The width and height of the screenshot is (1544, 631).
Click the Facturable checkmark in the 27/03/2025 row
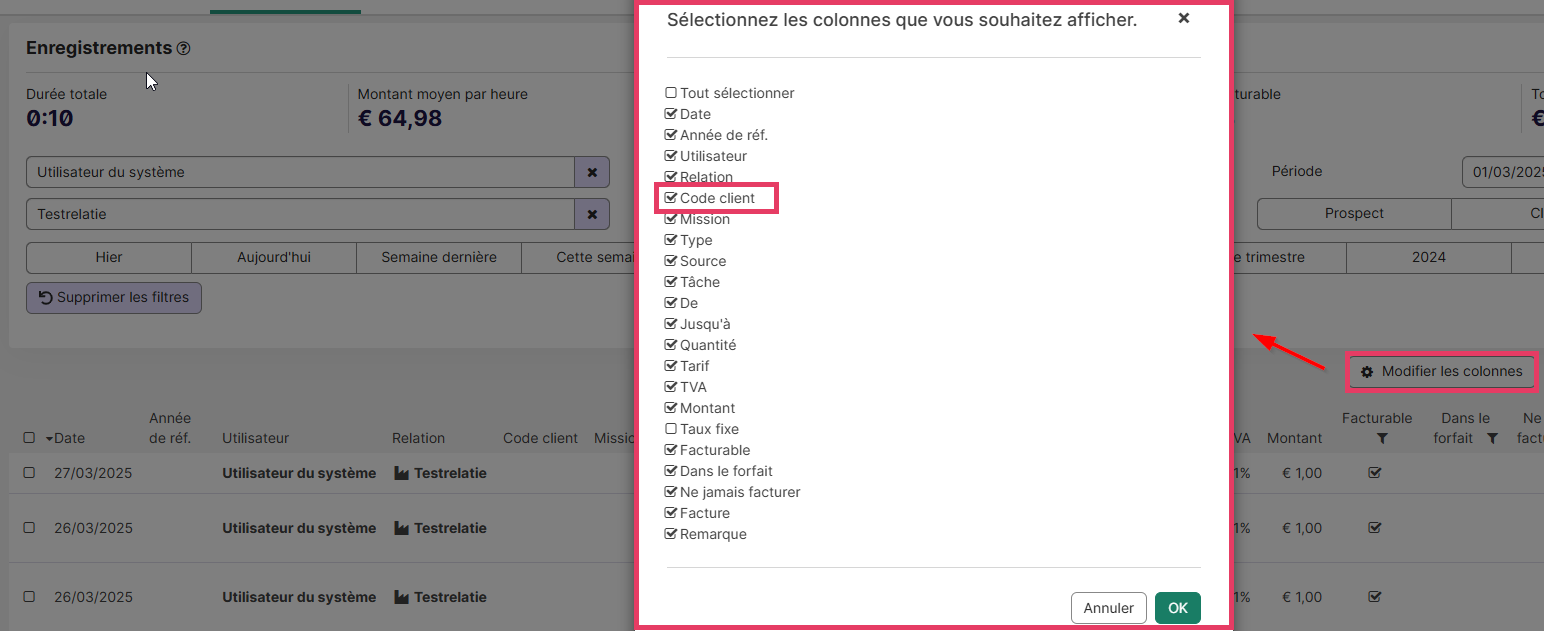coord(1375,473)
